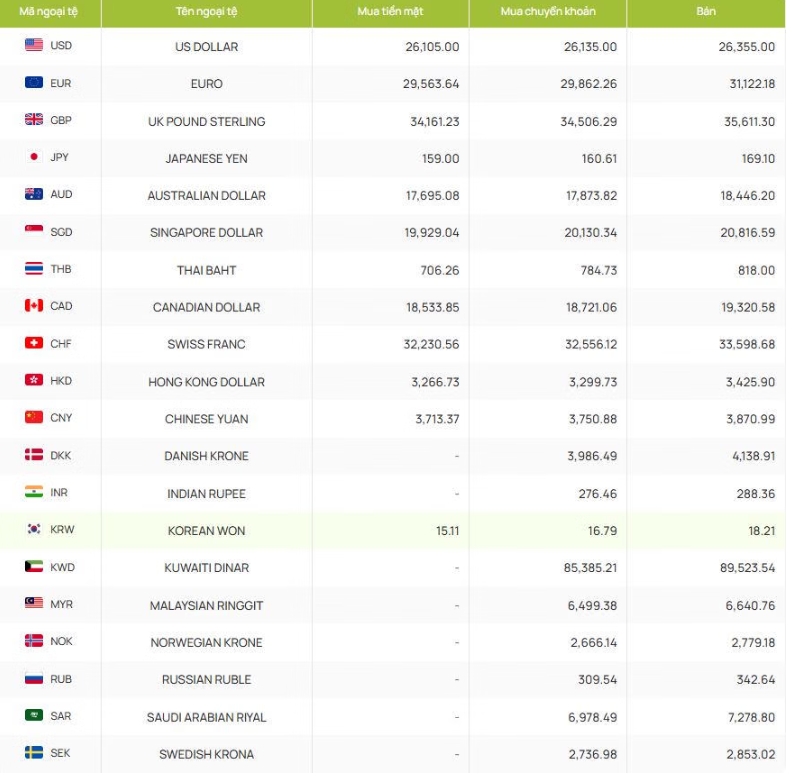Select the "Mua chuyển khoản" column header
The height and width of the screenshot is (782, 793).
point(547,11)
